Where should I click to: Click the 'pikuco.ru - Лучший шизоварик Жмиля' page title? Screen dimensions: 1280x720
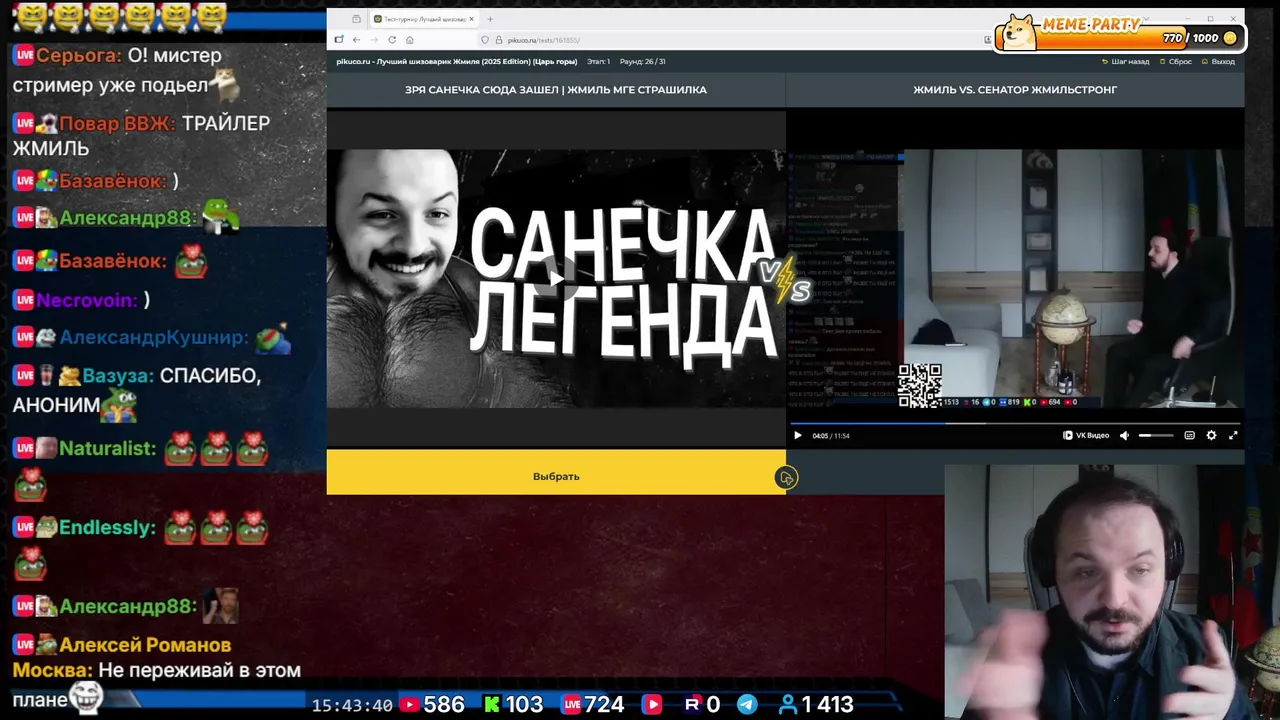pyautogui.click(x=457, y=61)
